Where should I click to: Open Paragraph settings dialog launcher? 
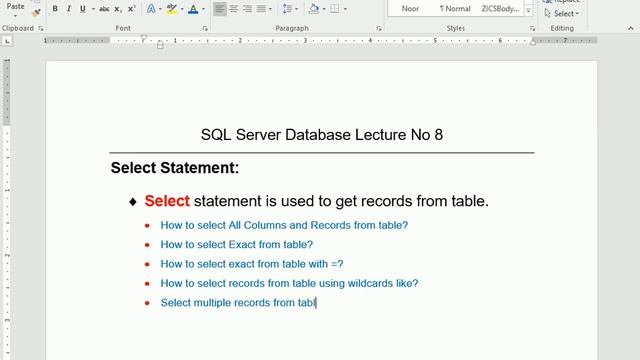pyautogui.click(x=379, y=28)
